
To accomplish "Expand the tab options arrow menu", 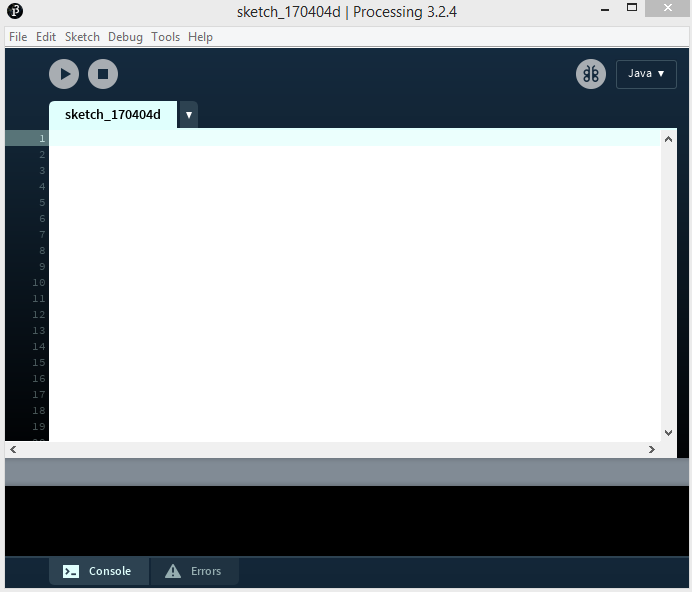I will (x=188, y=115).
